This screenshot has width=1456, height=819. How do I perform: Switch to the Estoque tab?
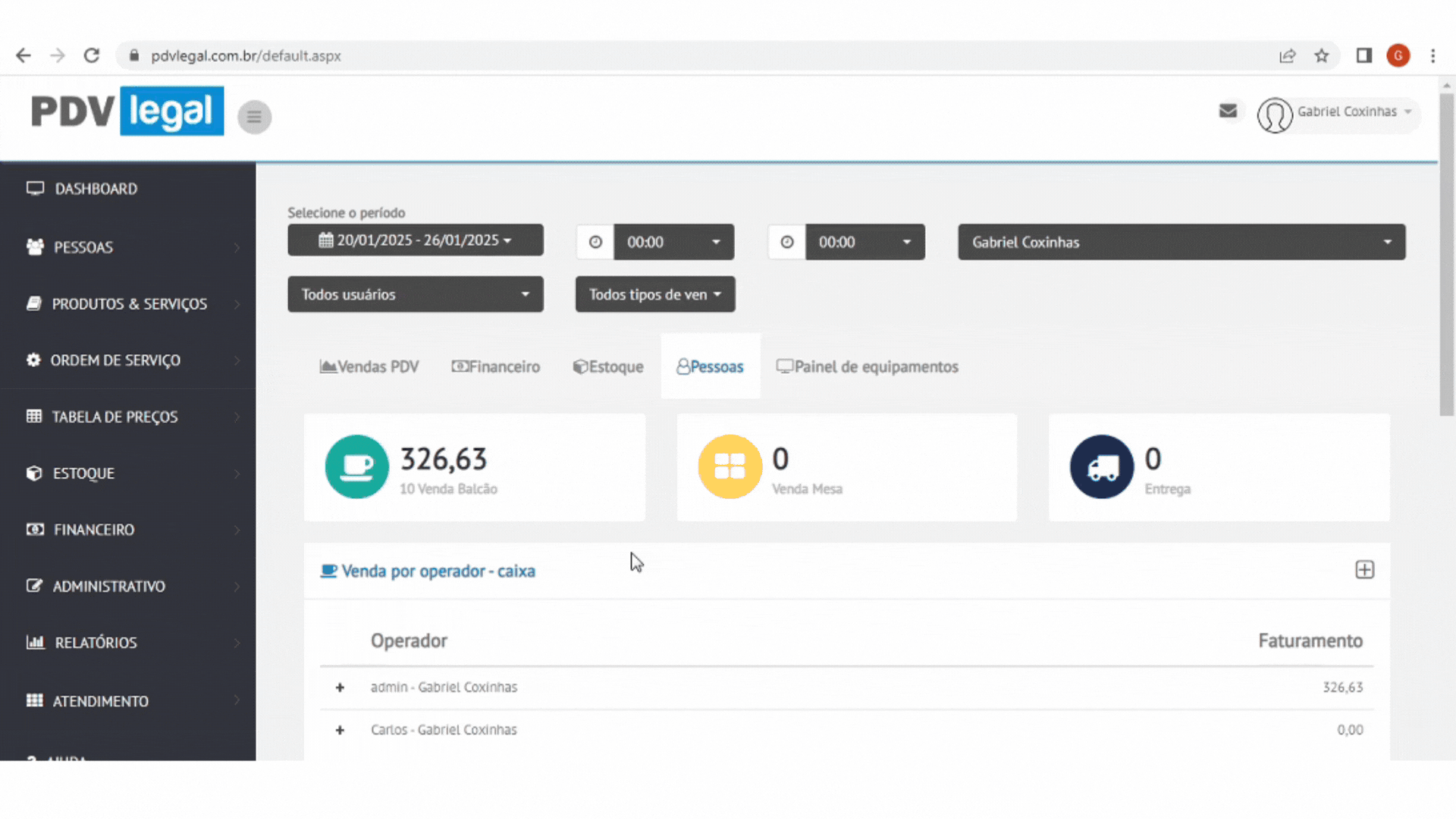click(x=608, y=367)
